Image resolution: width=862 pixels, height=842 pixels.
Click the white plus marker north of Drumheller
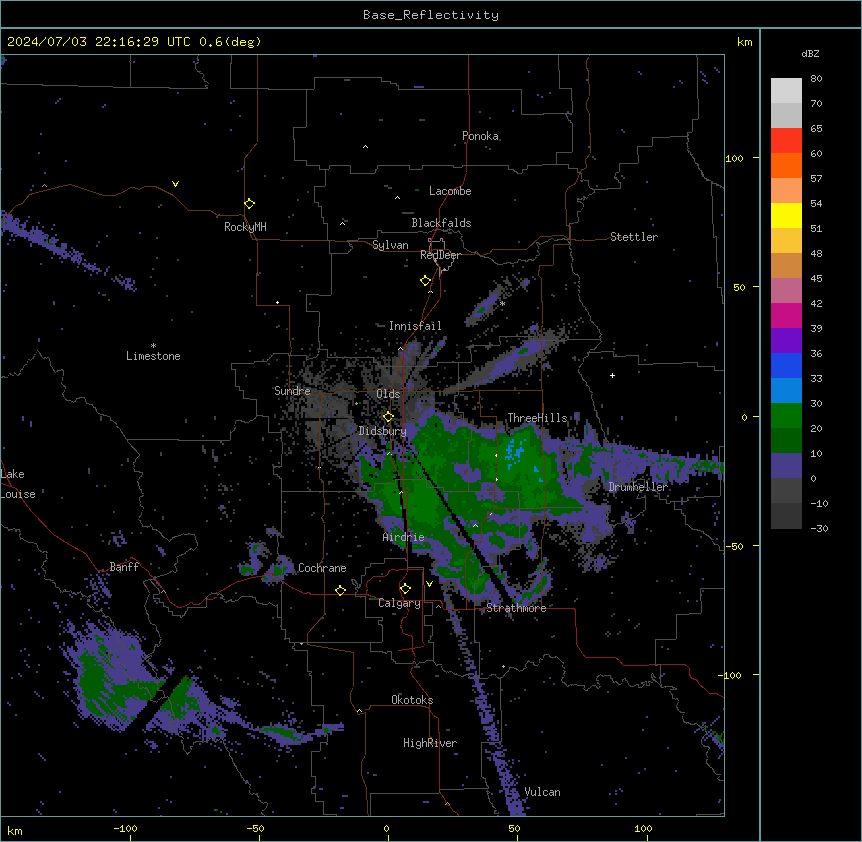(x=612, y=375)
